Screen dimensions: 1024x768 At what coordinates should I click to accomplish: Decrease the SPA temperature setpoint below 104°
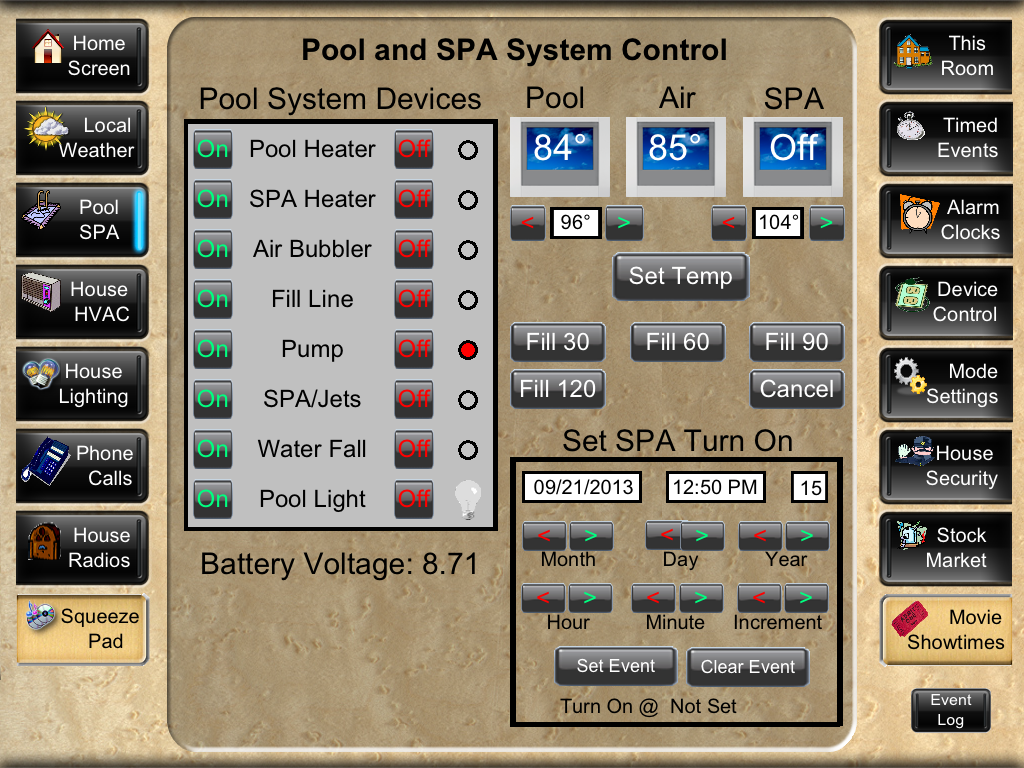(x=729, y=223)
